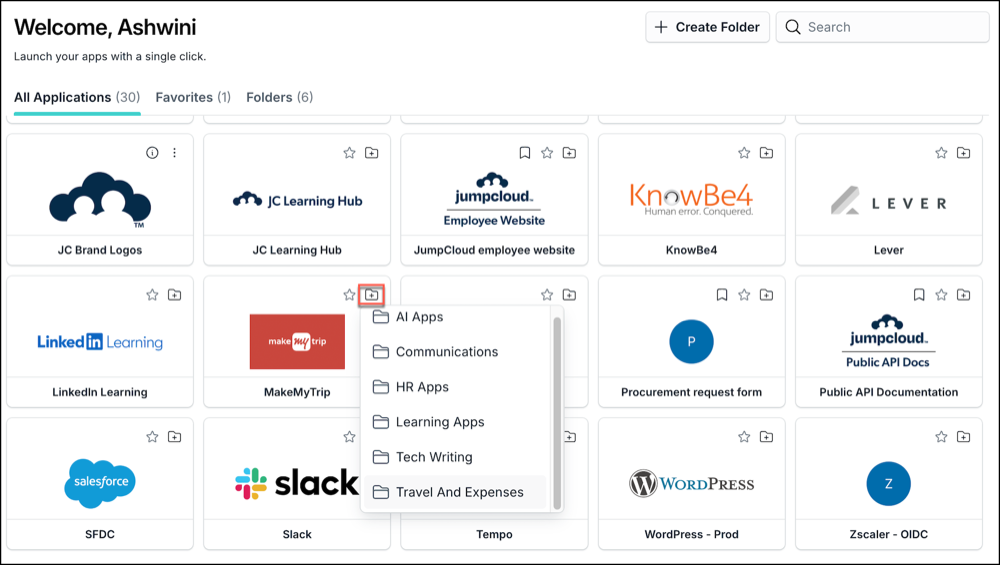Viewport: 1000px width, 565px height.
Task: Star the SFDC application
Action: pyautogui.click(x=152, y=437)
